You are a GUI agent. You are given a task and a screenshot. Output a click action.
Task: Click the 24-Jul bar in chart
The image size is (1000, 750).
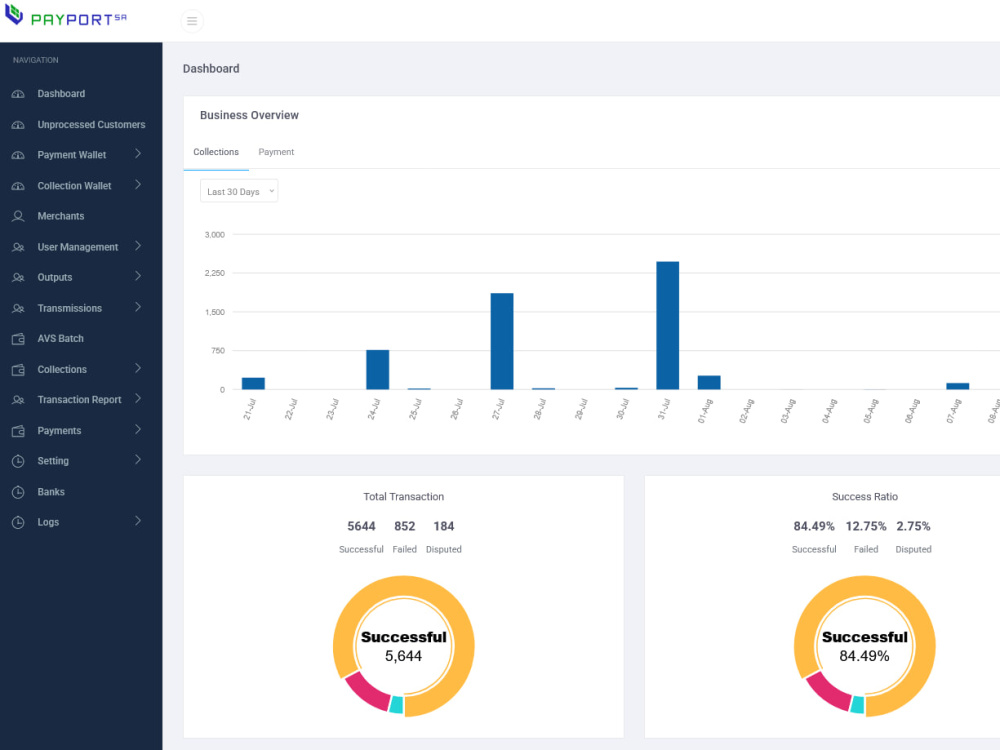tap(378, 370)
